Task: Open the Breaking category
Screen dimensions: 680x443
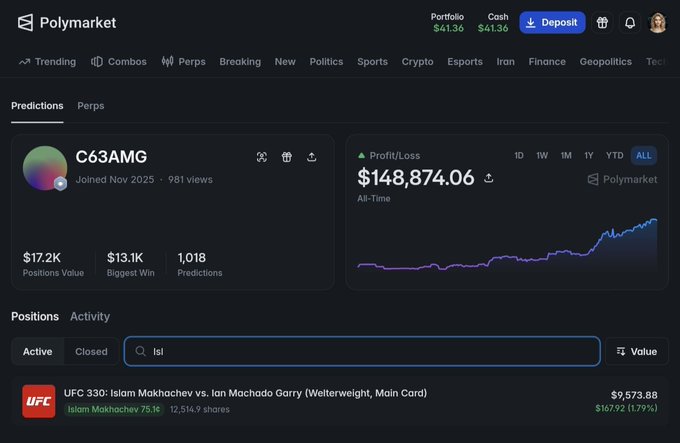Action: (x=240, y=62)
